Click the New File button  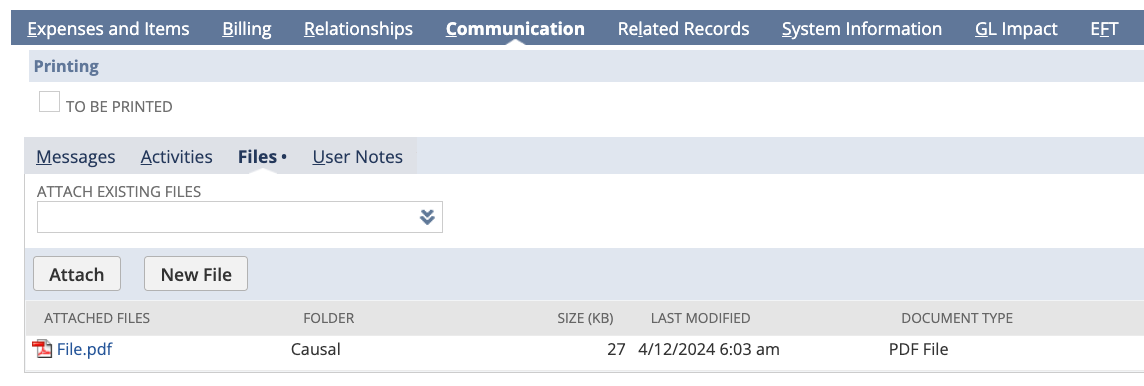pyautogui.click(x=196, y=274)
